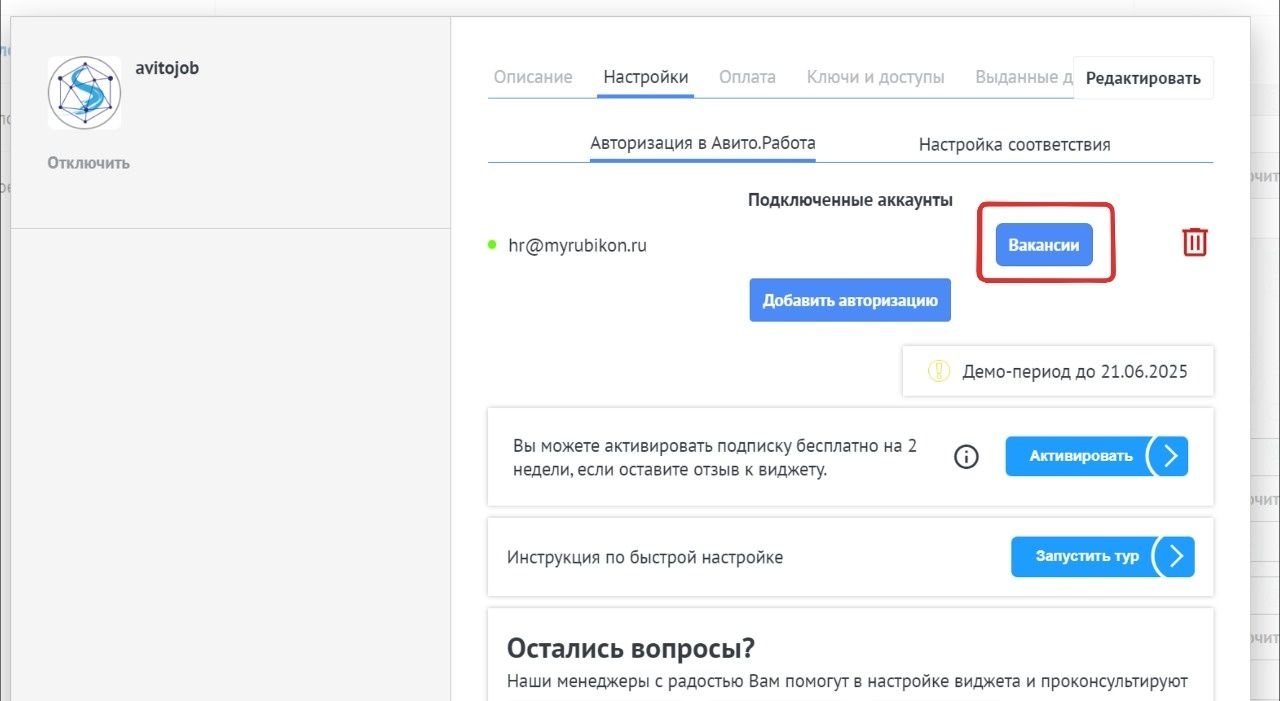
Task: Click the info icon beside the subscription offer
Action: coord(965,456)
